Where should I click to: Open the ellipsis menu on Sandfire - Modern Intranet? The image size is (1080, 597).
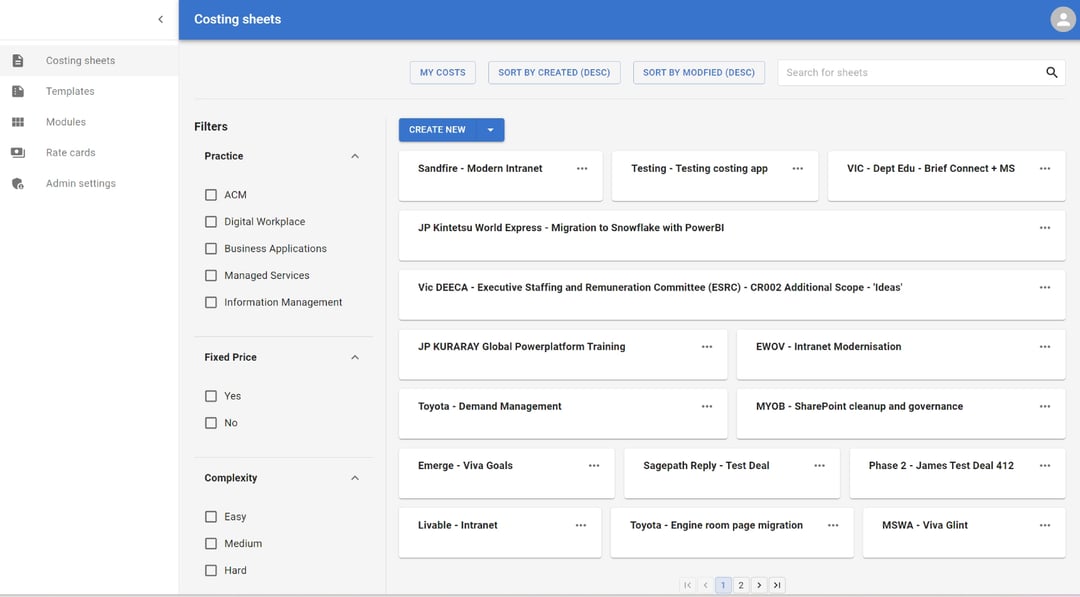pyautogui.click(x=582, y=169)
